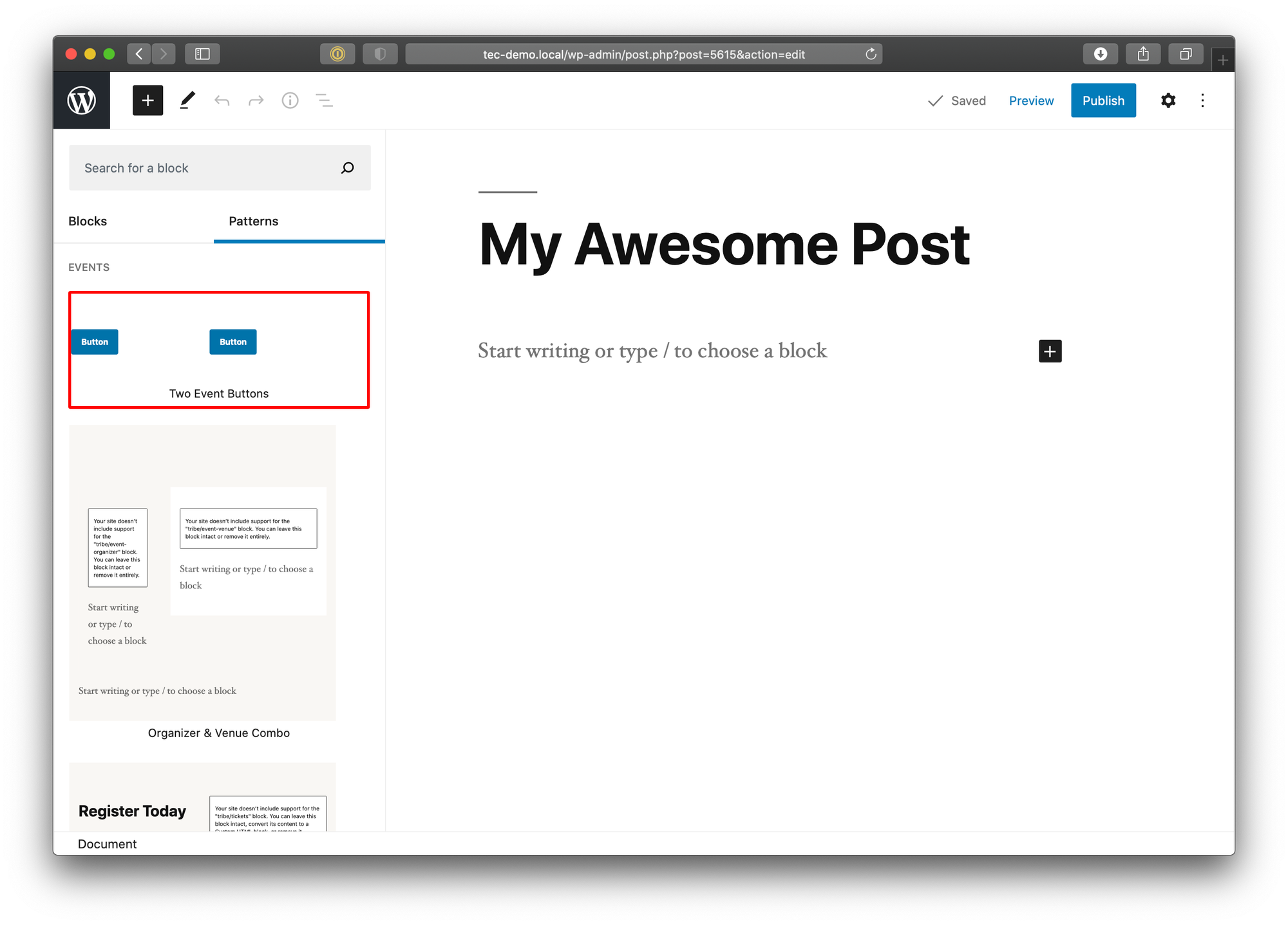This screenshot has height=925, width=1288.
Task: Open the List View outline icon
Action: tap(325, 100)
